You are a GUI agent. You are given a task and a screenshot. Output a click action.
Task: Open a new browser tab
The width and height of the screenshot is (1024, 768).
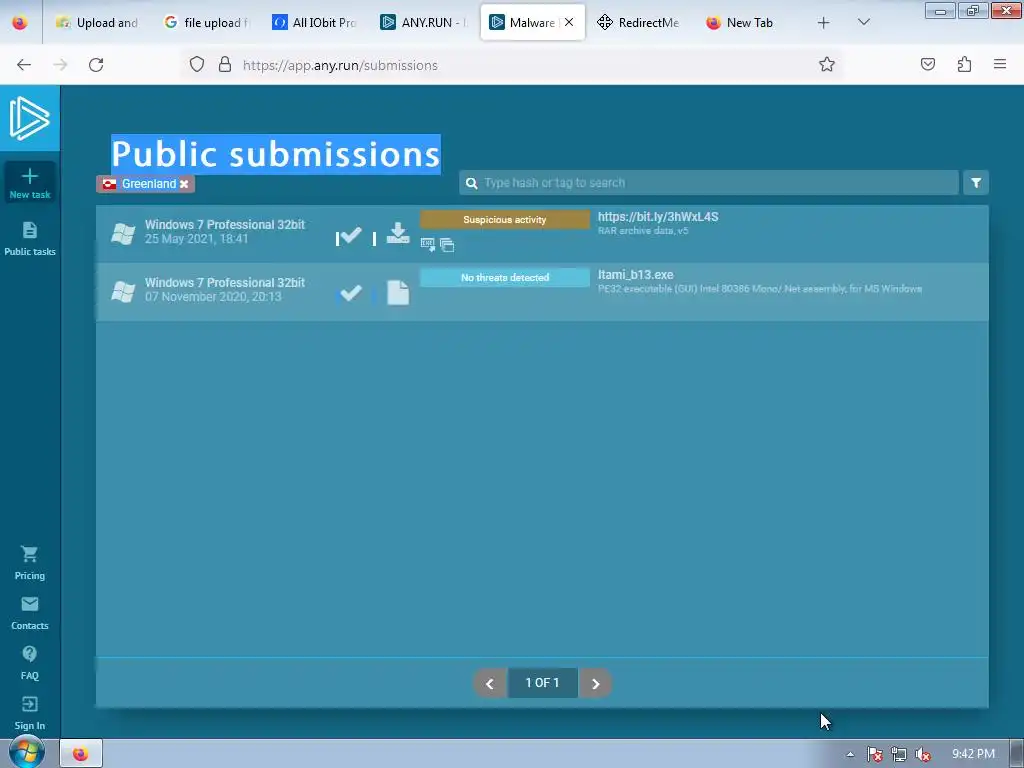[x=824, y=23]
